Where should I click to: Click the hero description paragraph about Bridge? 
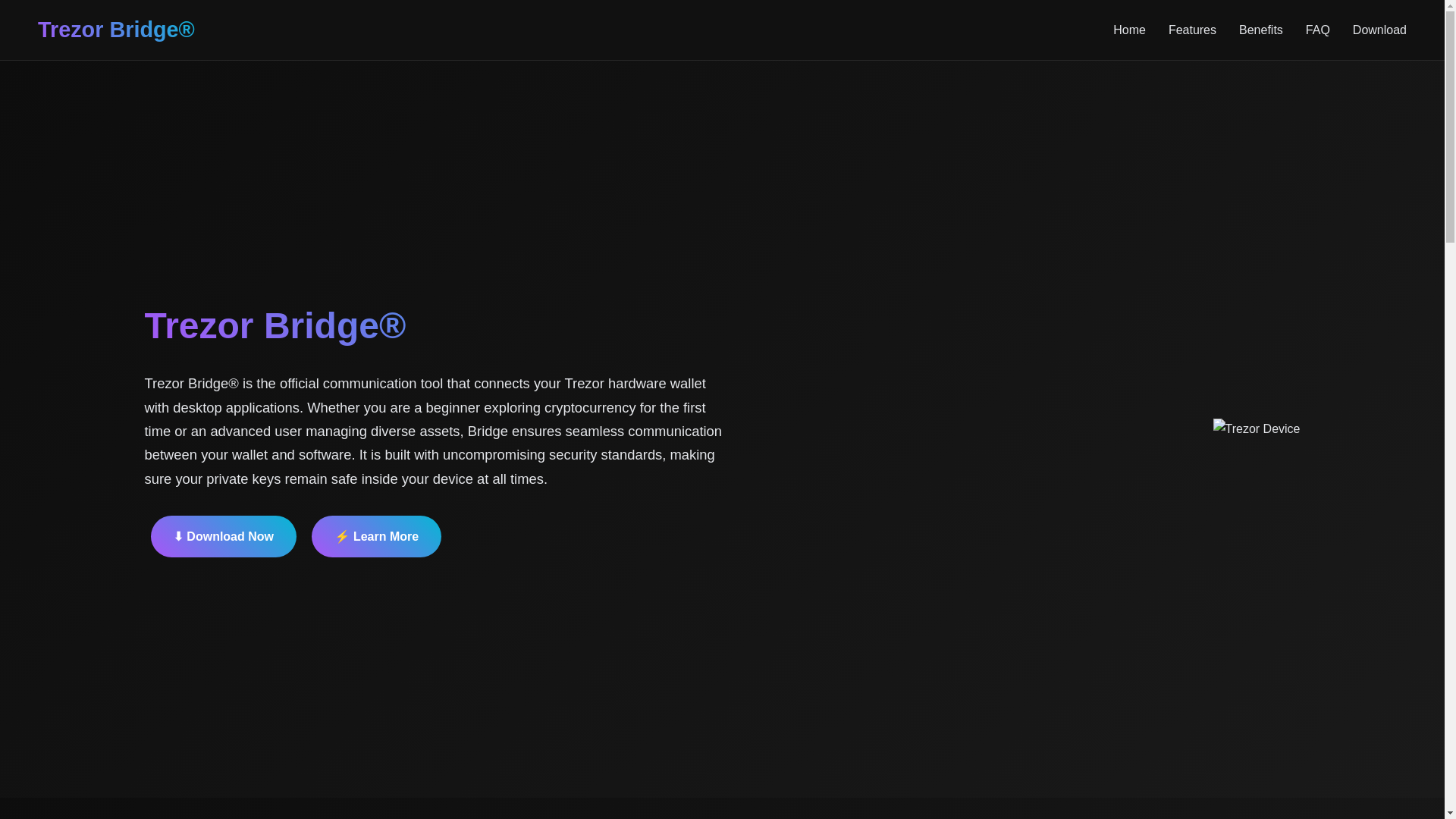pos(435,431)
